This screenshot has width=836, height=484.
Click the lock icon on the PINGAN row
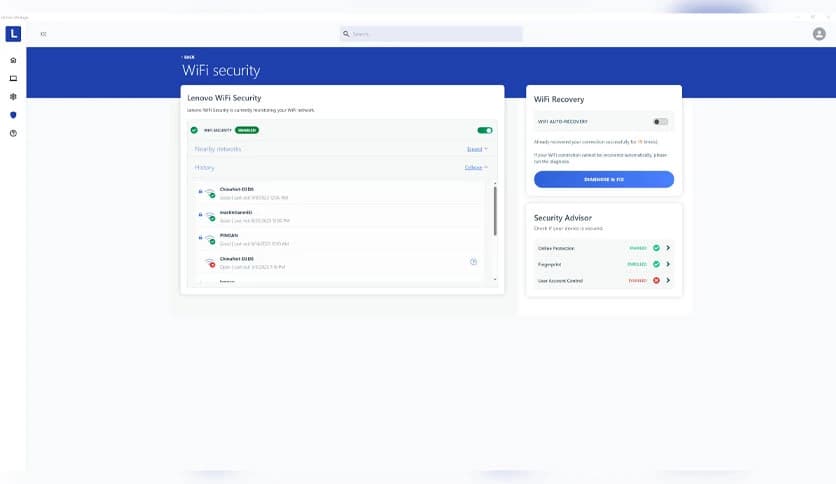pos(200,237)
